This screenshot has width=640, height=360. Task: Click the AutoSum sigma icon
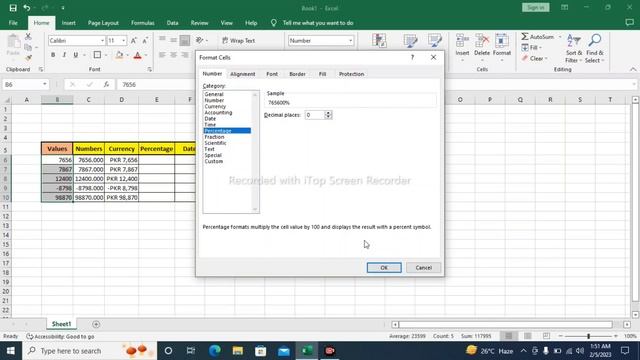(x=525, y=37)
